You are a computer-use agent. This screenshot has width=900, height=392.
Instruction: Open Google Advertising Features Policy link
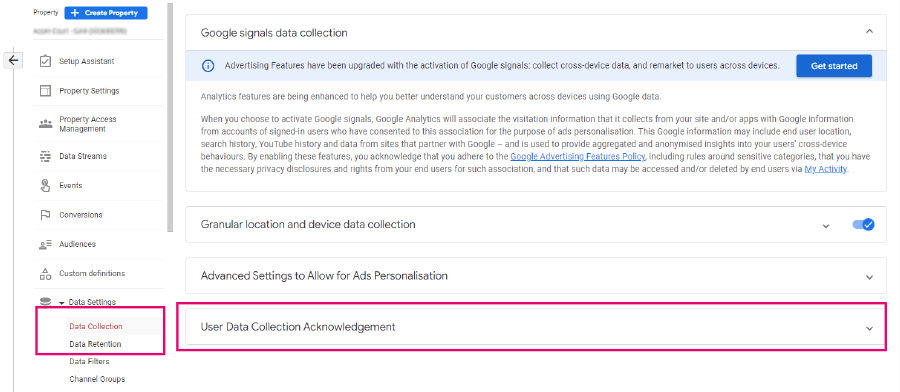coord(578,157)
